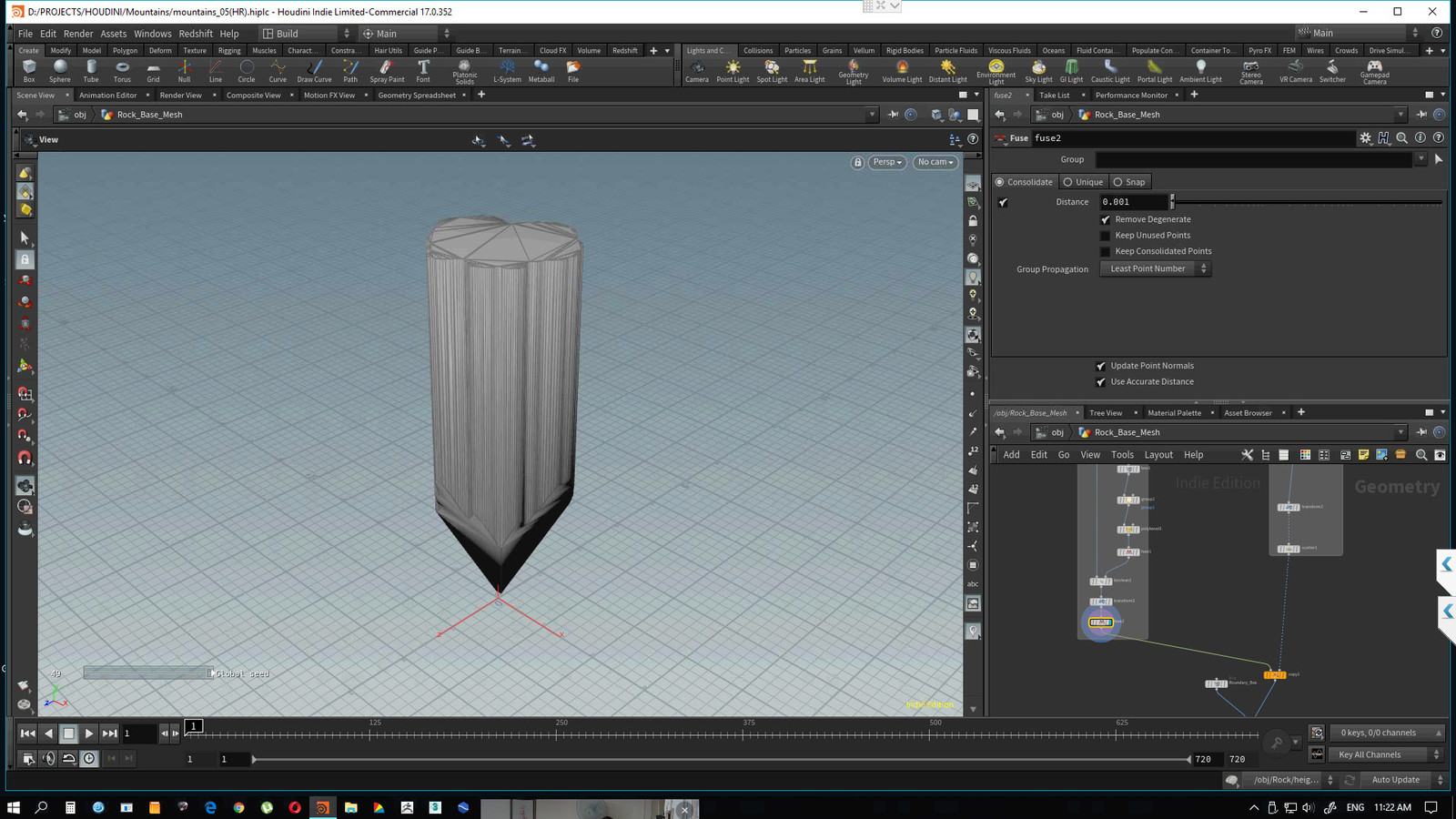
Task: Switch to the Animation Editor tab
Action: pyautogui.click(x=108, y=95)
